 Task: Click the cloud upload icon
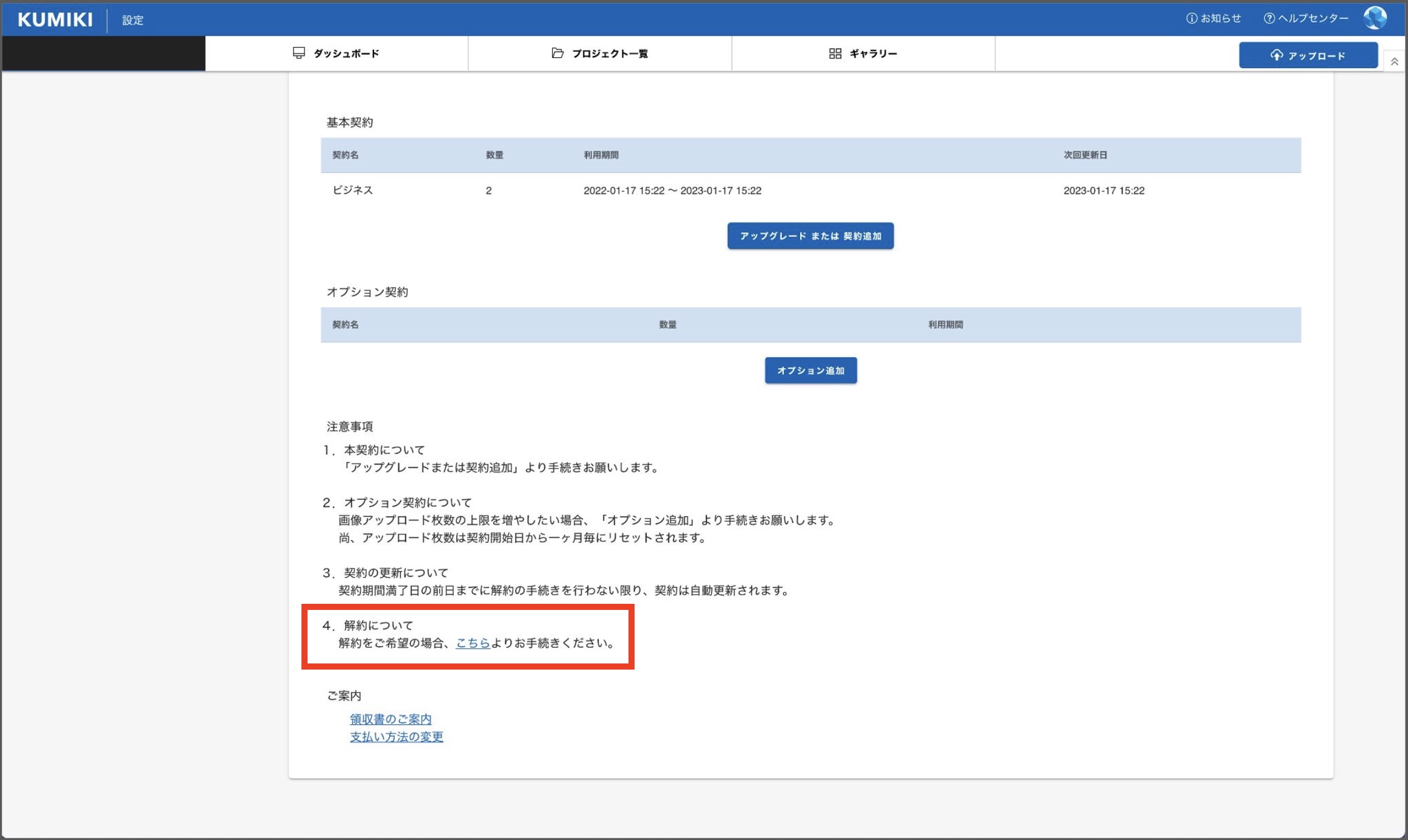coord(1276,55)
